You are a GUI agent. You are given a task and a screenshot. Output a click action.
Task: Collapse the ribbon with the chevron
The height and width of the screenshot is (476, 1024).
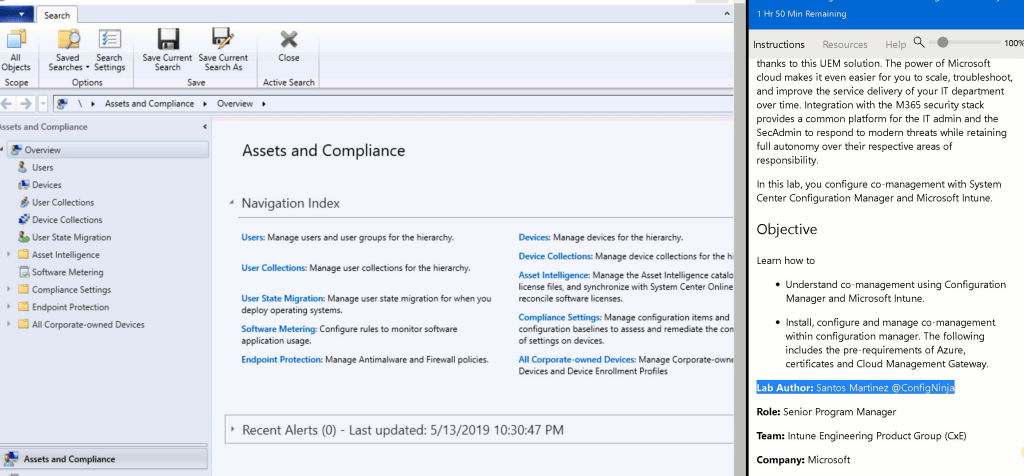[727, 14]
